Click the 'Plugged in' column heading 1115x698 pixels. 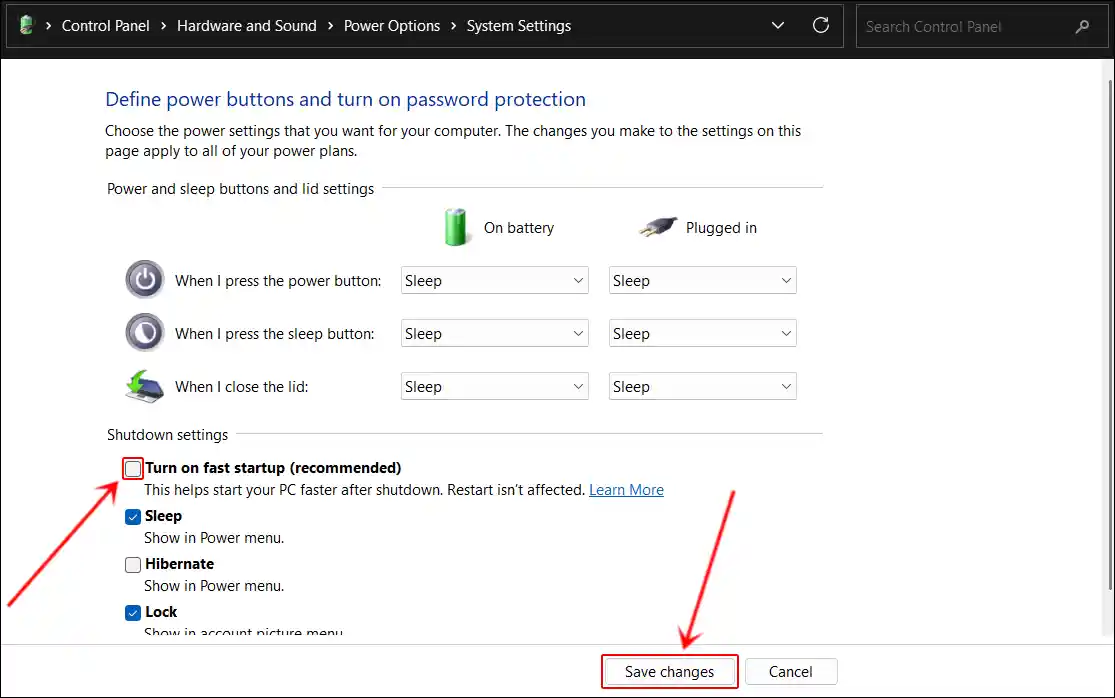coord(721,227)
